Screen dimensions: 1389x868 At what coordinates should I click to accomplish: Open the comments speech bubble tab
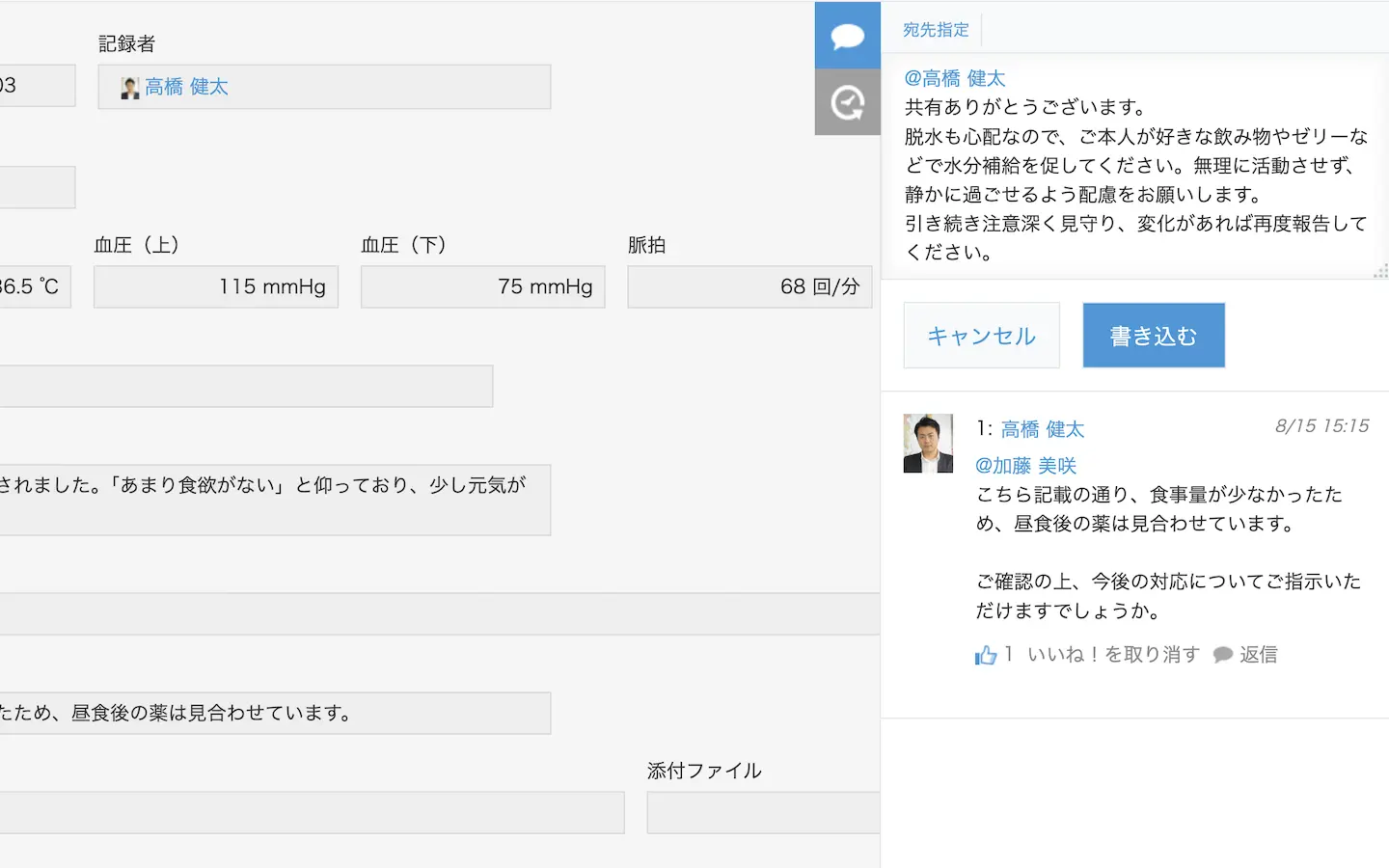click(847, 36)
